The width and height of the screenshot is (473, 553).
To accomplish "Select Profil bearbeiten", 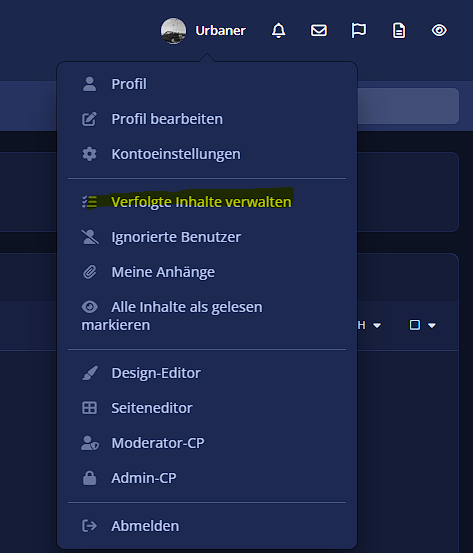I will [207, 119].
